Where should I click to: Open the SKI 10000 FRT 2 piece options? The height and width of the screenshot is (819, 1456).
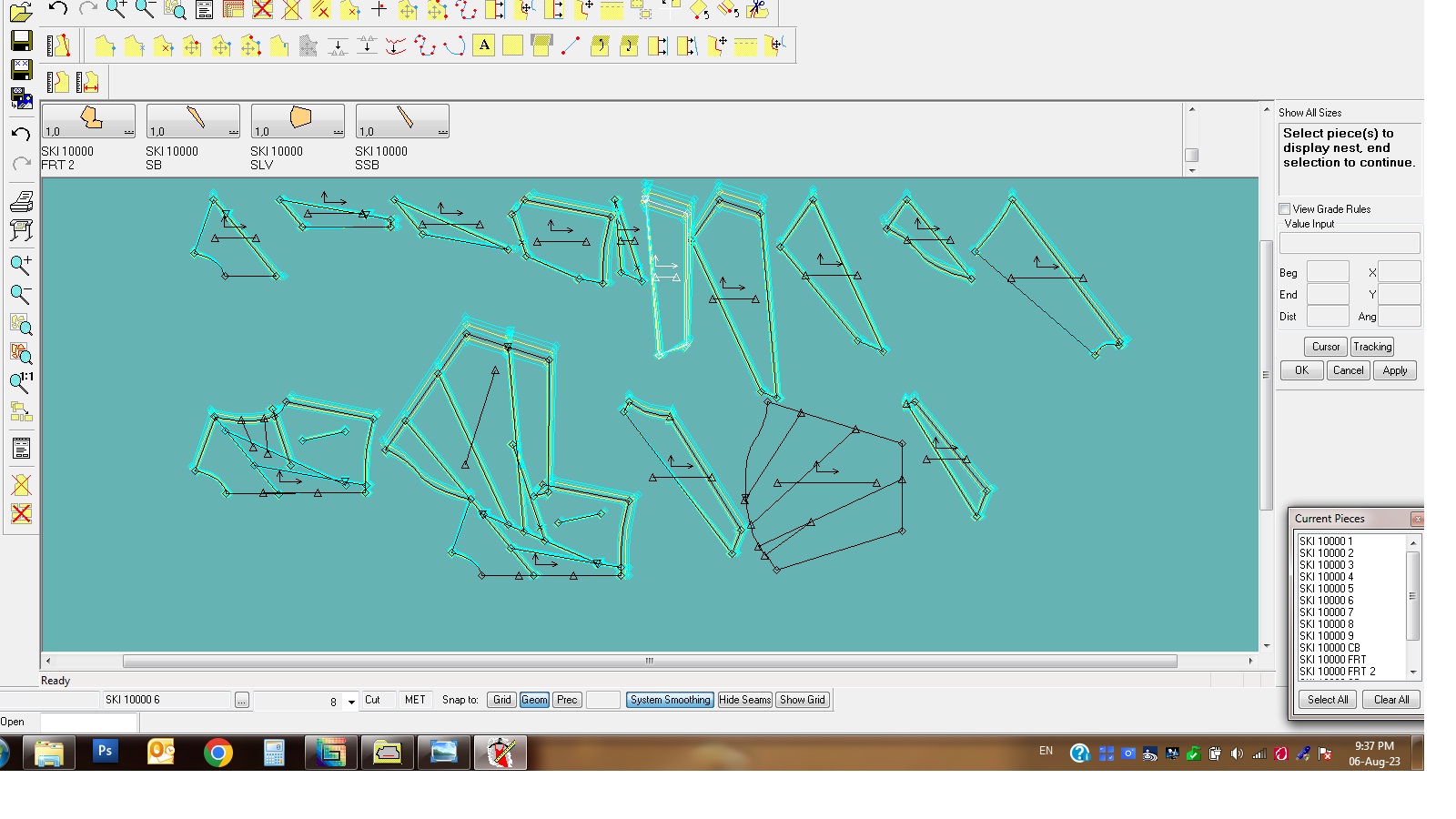click(x=128, y=132)
